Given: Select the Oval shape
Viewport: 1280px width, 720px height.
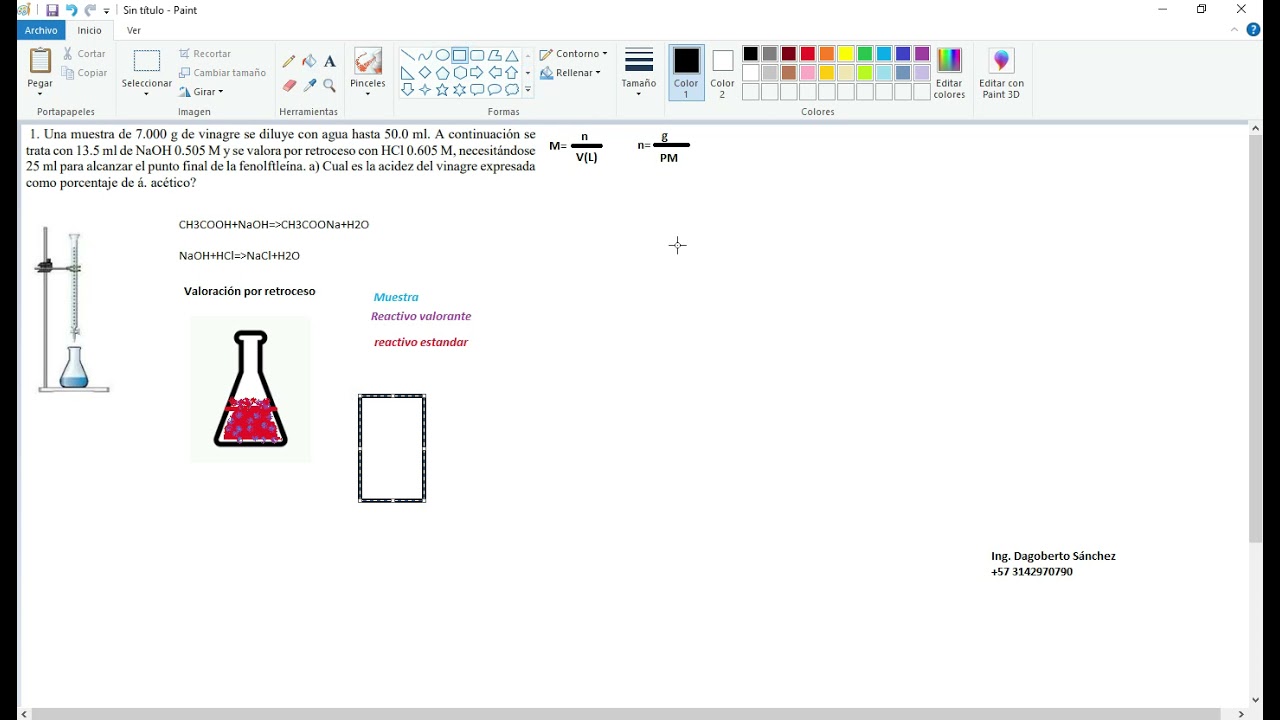Looking at the screenshot, I should pyautogui.click(x=442, y=56).
